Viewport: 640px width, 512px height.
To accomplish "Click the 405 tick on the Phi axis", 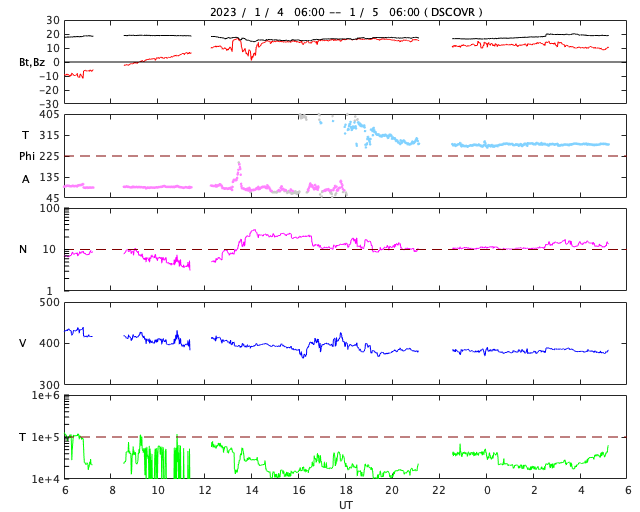I will (49, 114).
